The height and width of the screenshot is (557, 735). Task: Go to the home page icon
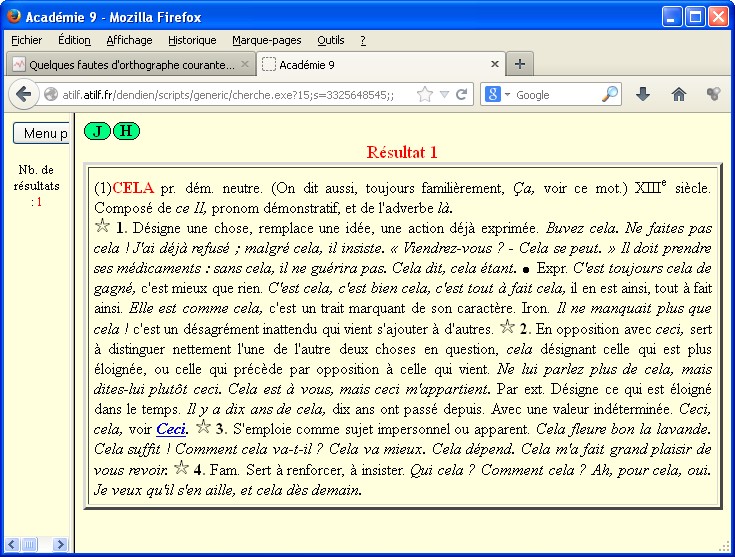pos(678,95)
